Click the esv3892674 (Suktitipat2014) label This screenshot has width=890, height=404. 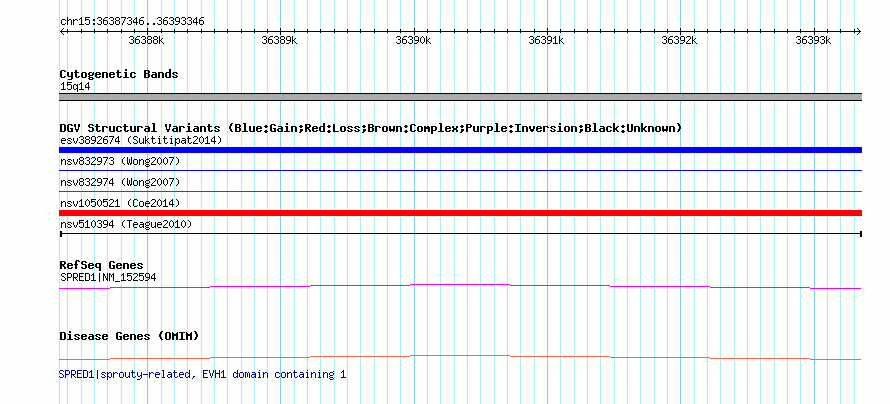tap(141, 140)
